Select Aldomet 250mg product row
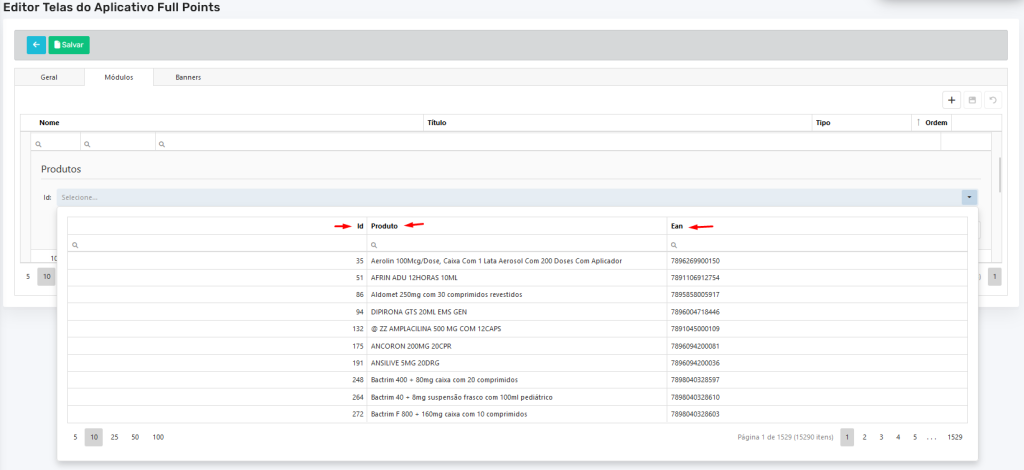 coord(517,294)
